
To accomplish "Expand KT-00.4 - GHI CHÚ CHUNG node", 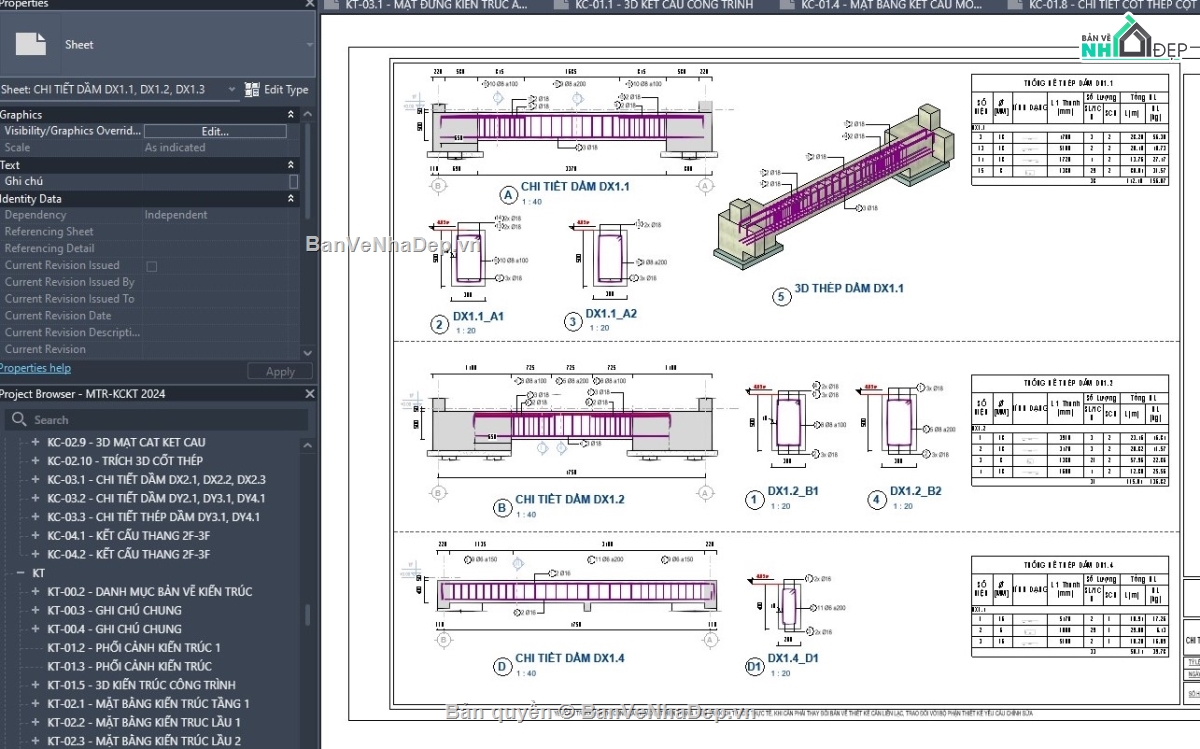I will pos(36,629).
